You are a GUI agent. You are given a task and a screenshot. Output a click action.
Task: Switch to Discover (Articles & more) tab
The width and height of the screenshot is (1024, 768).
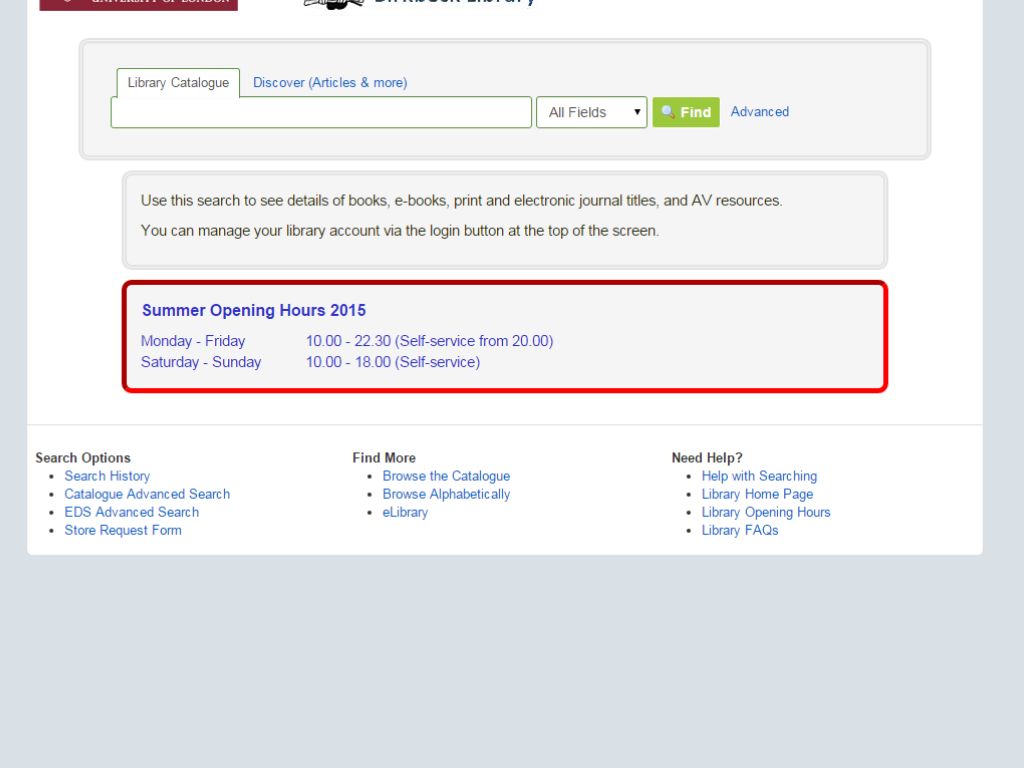[x=330, y=83]
